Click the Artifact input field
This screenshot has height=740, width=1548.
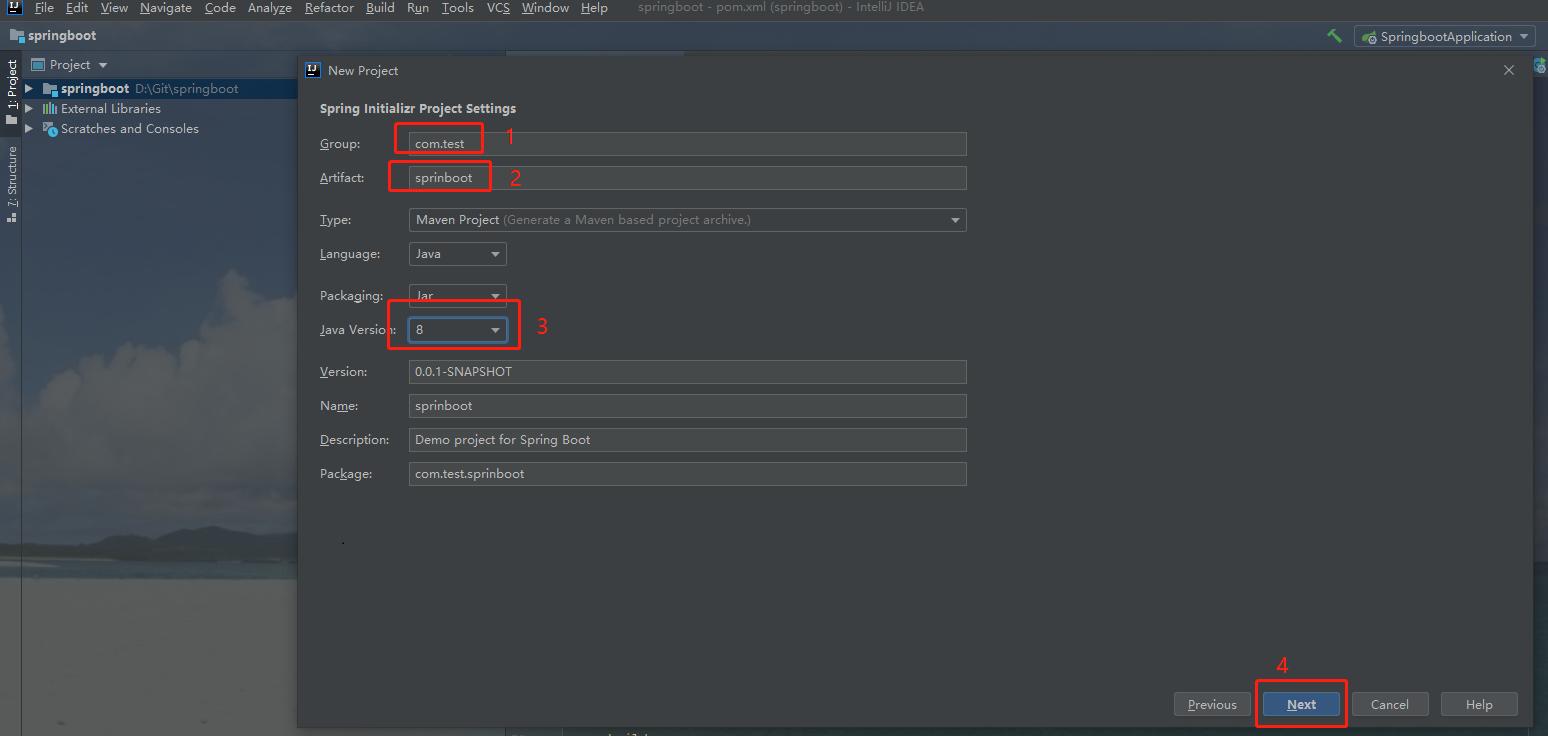[688, 178]
